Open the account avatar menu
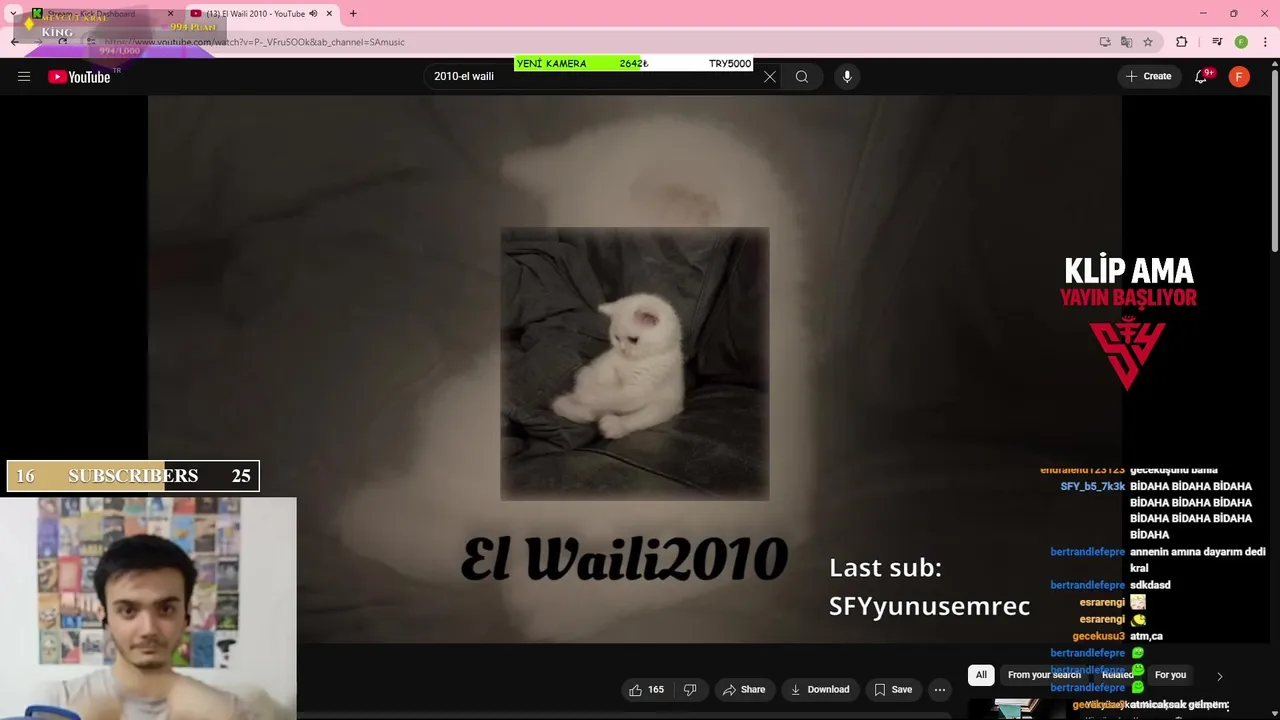Viewport: 1280px width, 720px height. pos(1239,77)
